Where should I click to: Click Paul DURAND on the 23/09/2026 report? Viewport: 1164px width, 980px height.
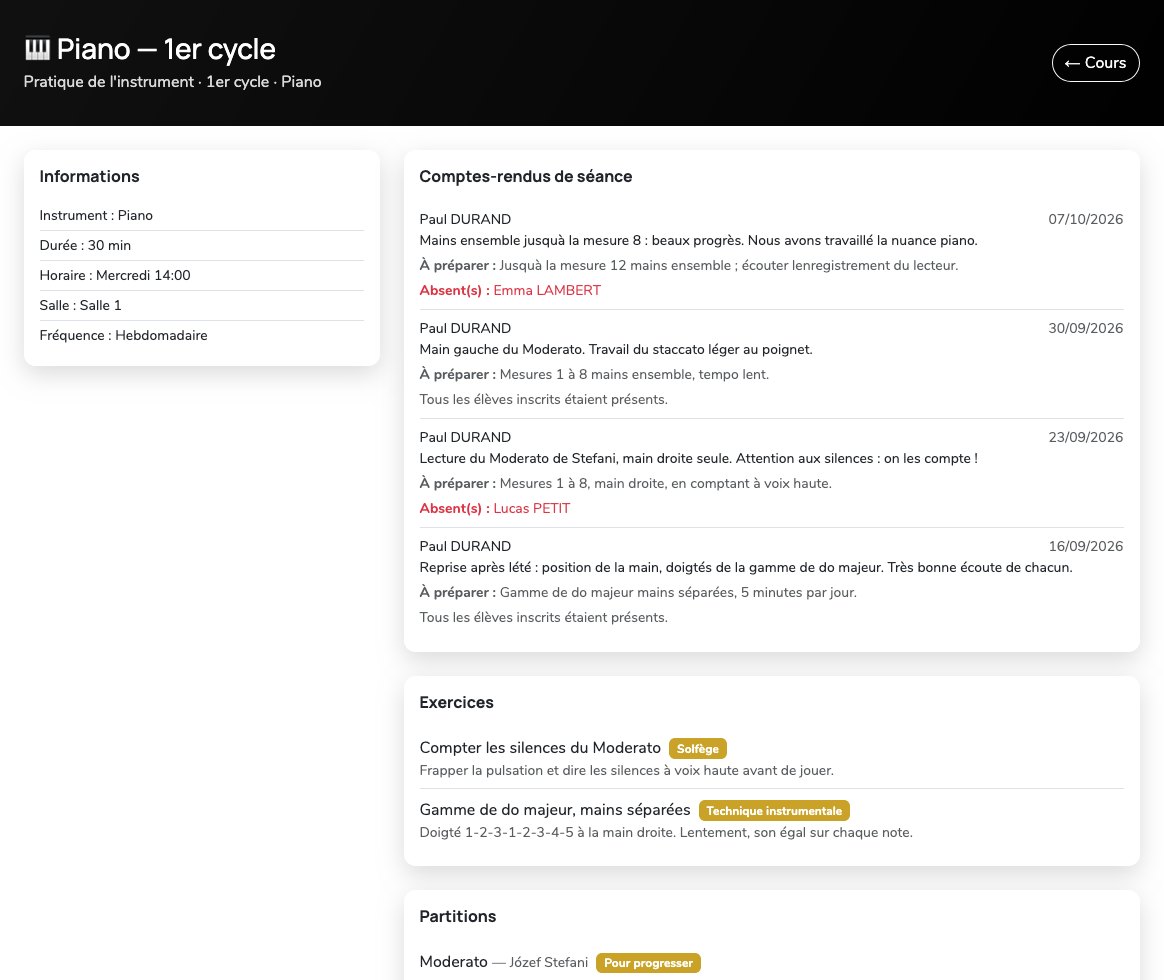(x=465, y=437)
